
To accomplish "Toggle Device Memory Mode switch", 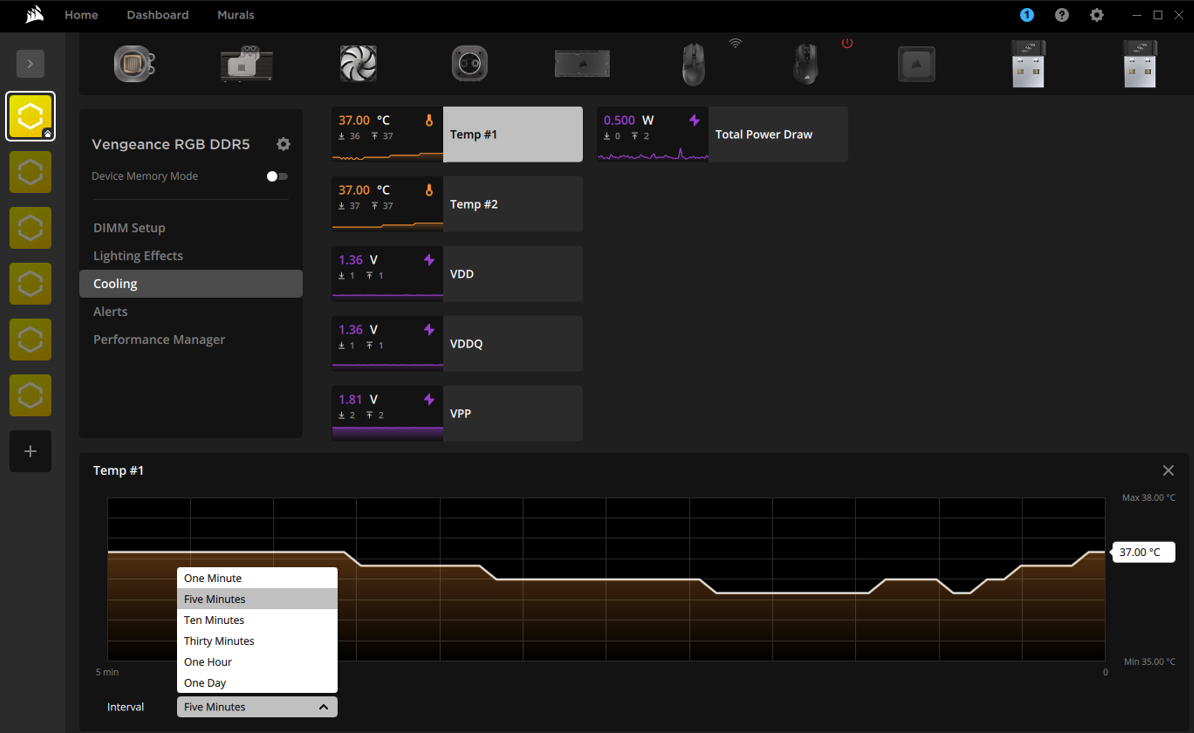I will pyautogui.click(x=277, y=176).
